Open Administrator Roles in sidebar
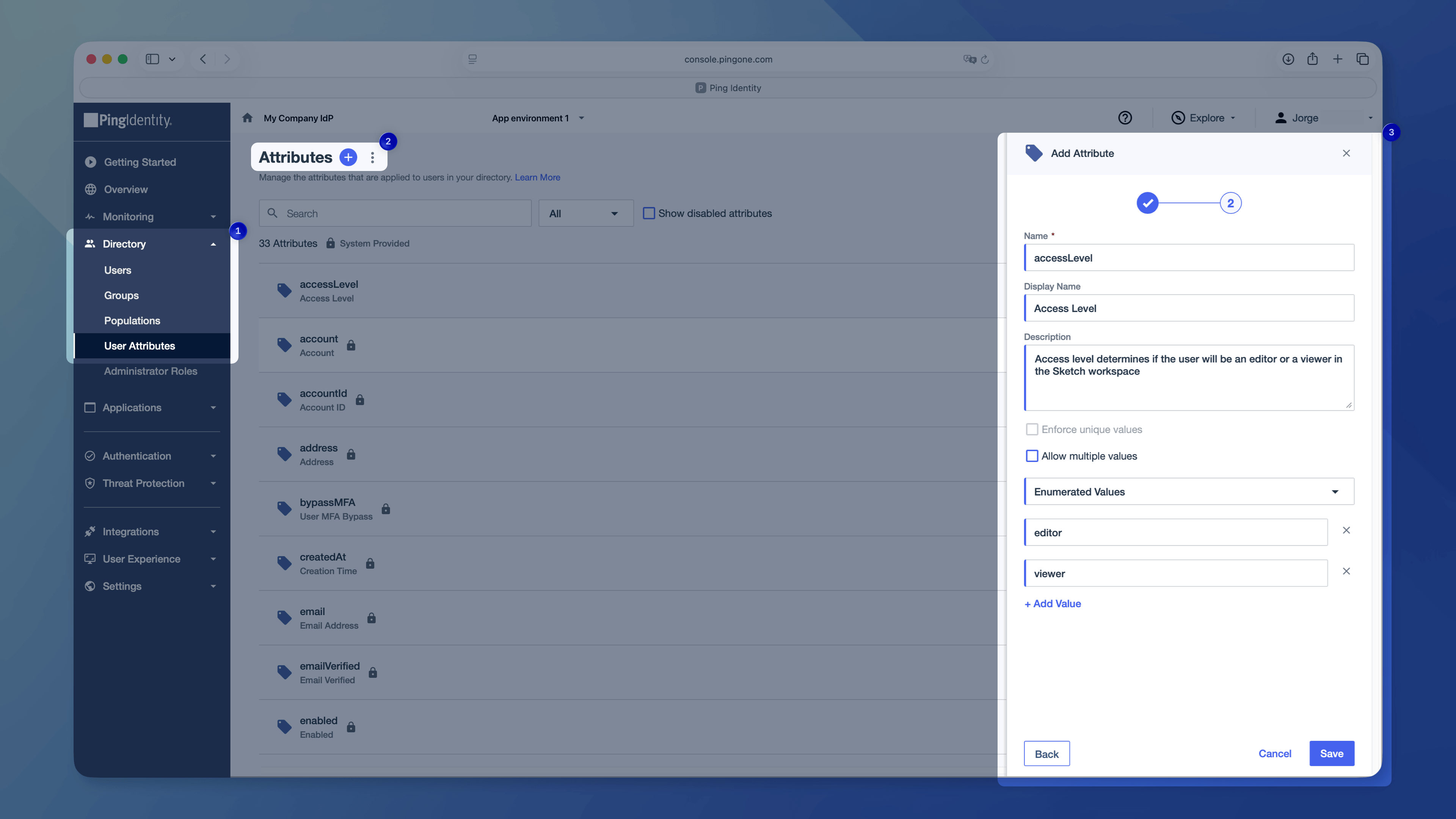Viewport: 1456px width, 819px height. (x=151, y=371)
